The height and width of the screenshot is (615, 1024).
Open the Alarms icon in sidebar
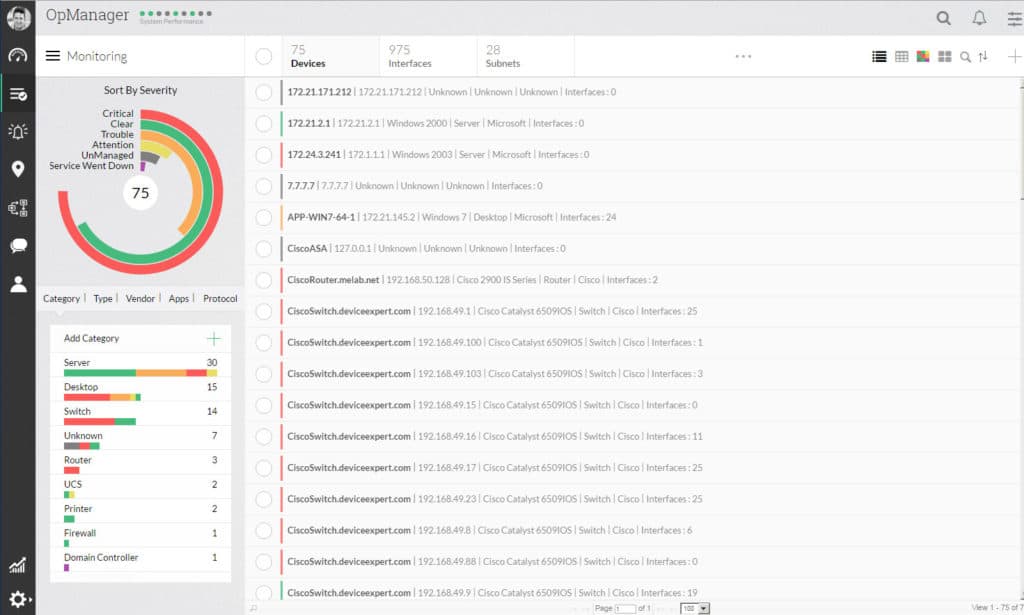click(18, 132)
